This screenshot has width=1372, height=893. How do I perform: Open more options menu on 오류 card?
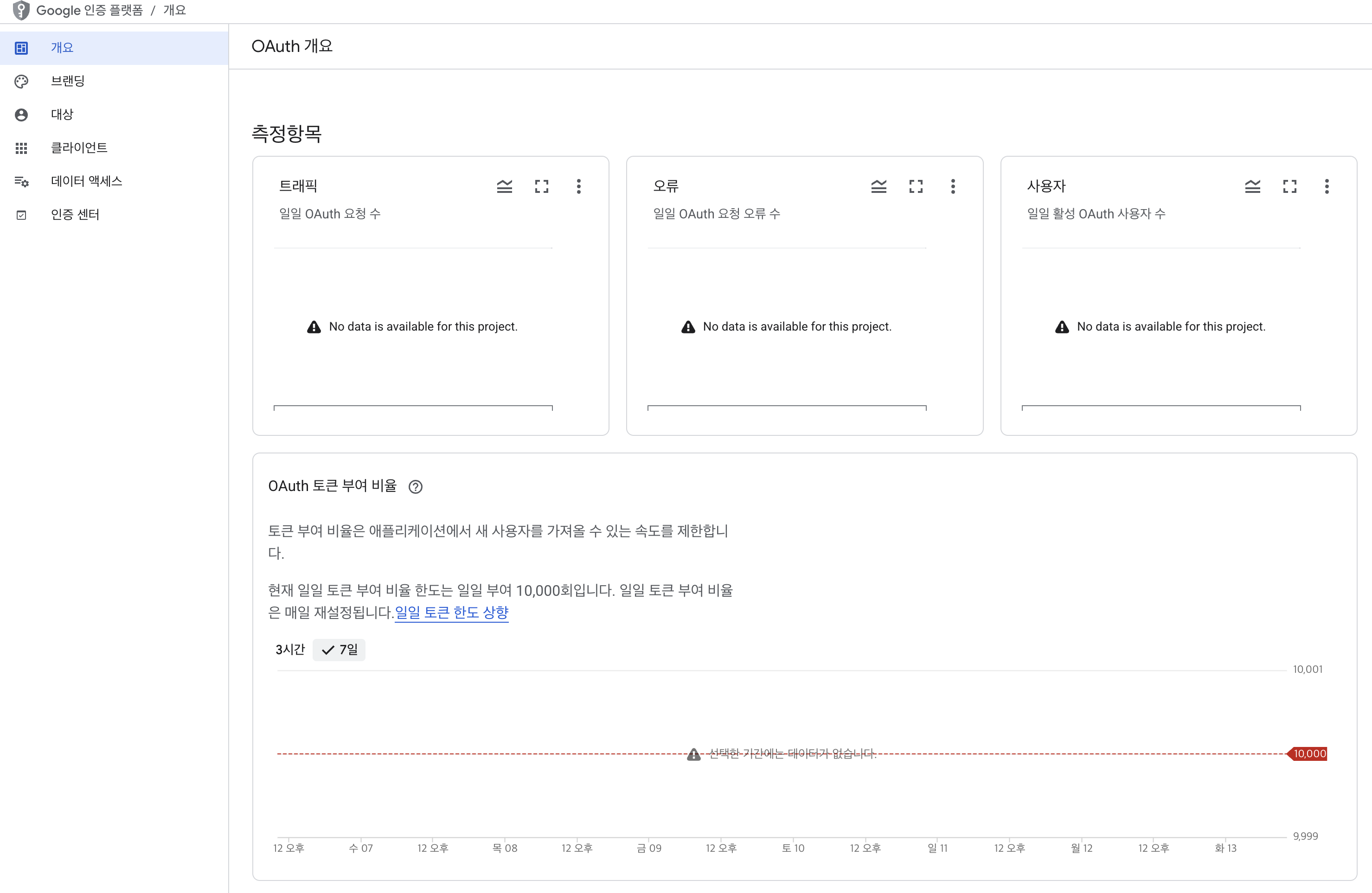(953, 186)
